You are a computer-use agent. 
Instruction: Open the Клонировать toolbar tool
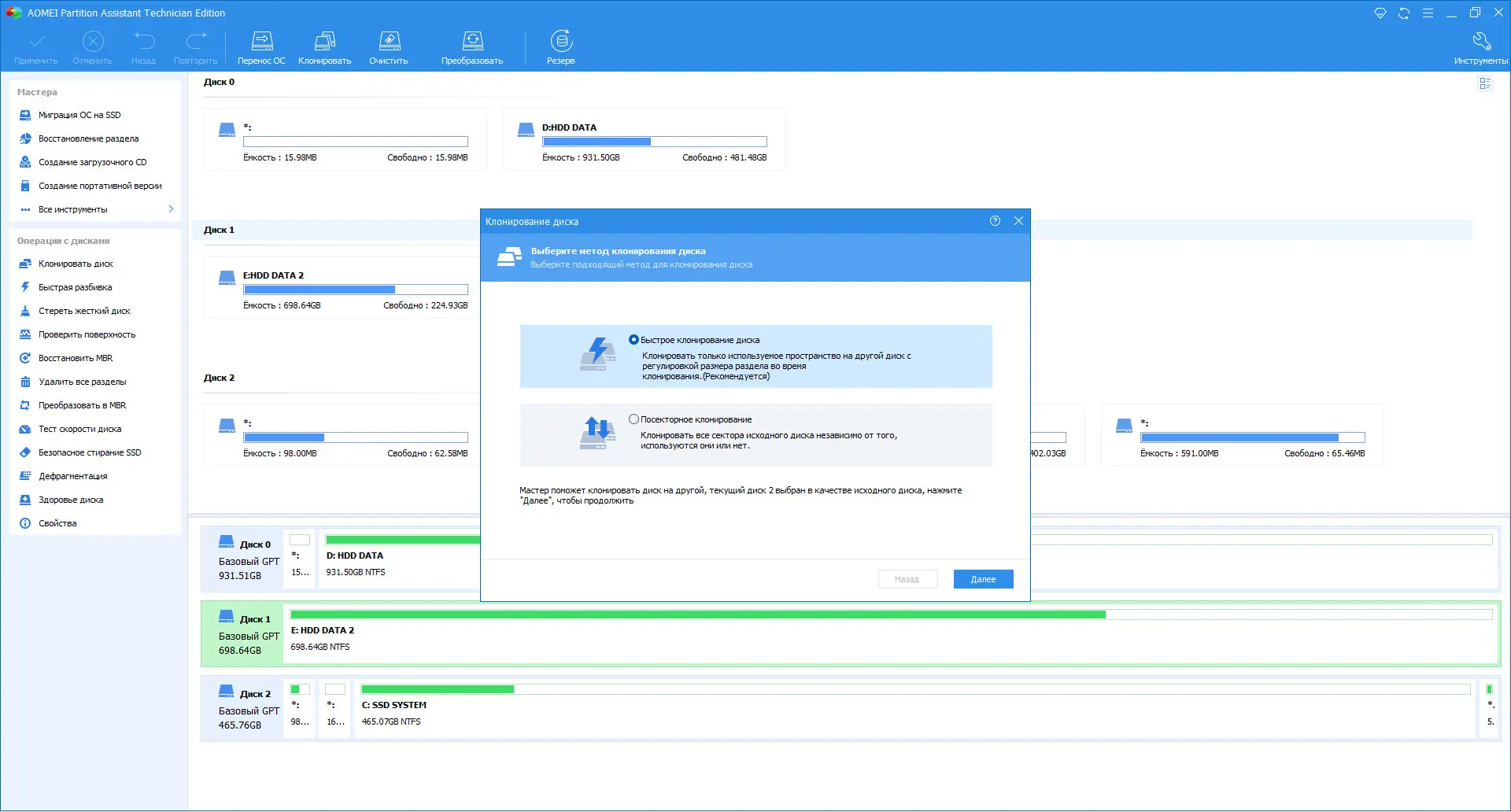click(324, 48)
